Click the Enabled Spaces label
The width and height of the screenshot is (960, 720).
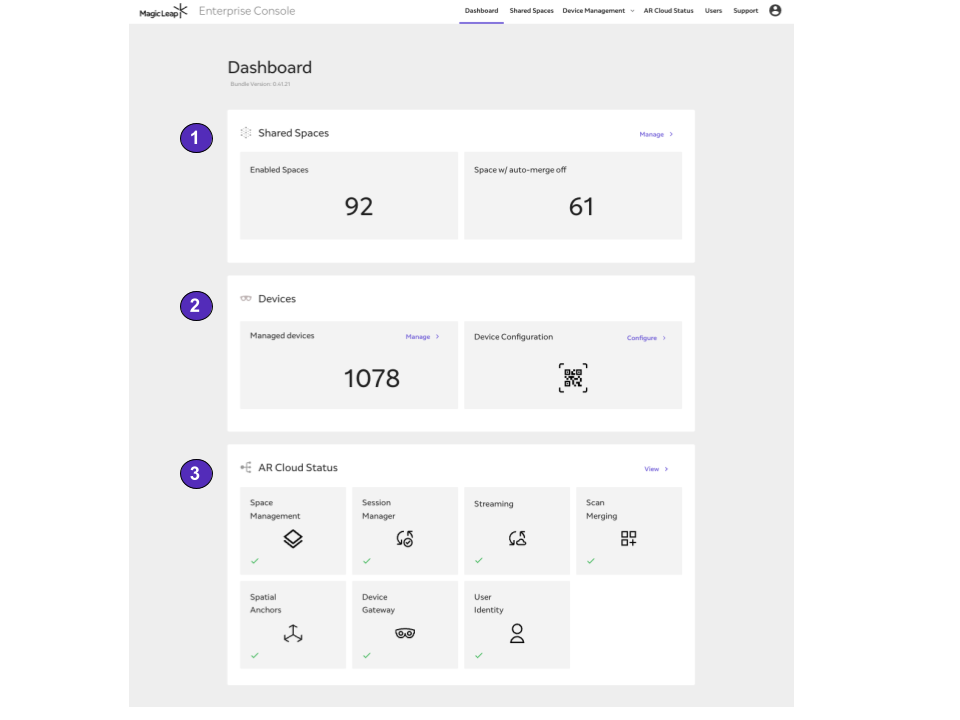pos(279,170)
